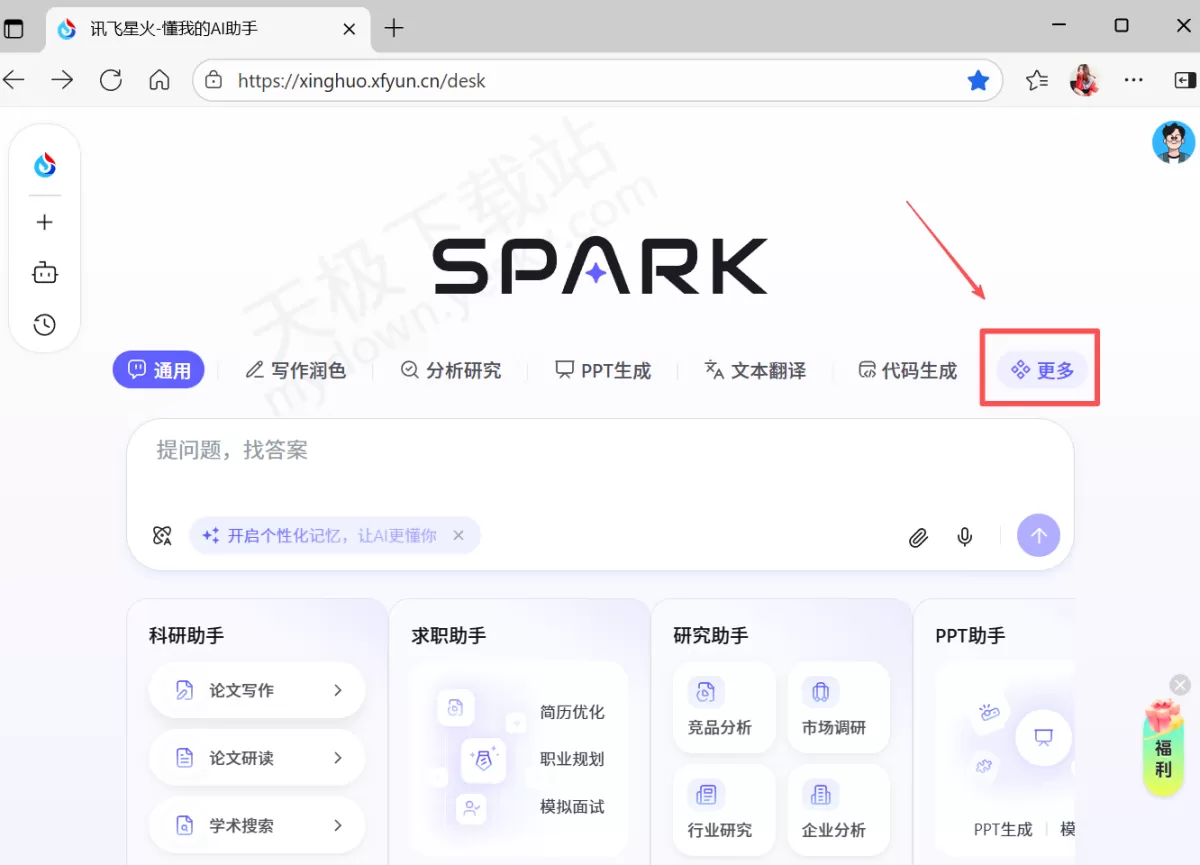The image size is (1200, 865).
Task: Open the 行业研究 card
Action: [724, 811]
